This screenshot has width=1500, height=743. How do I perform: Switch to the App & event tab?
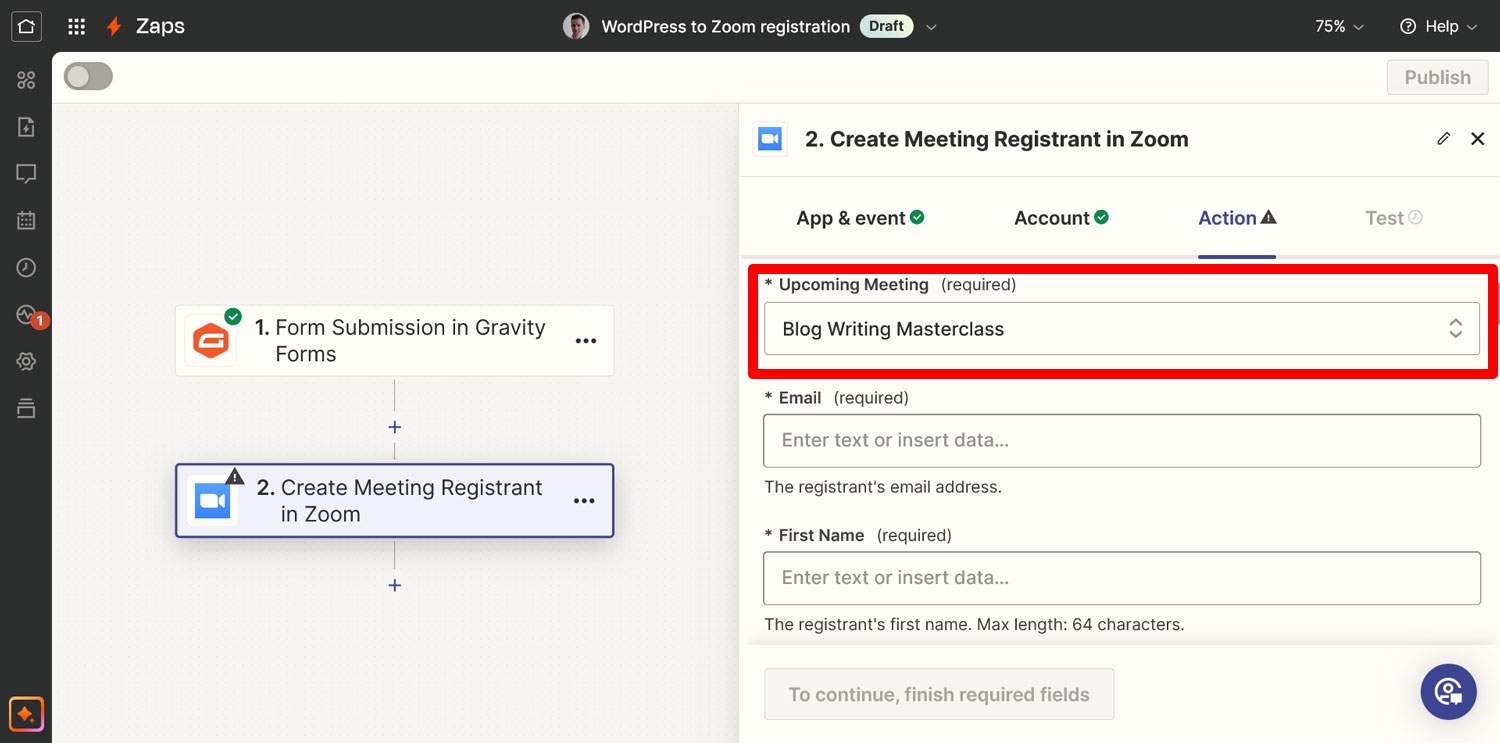coord(860,218)
